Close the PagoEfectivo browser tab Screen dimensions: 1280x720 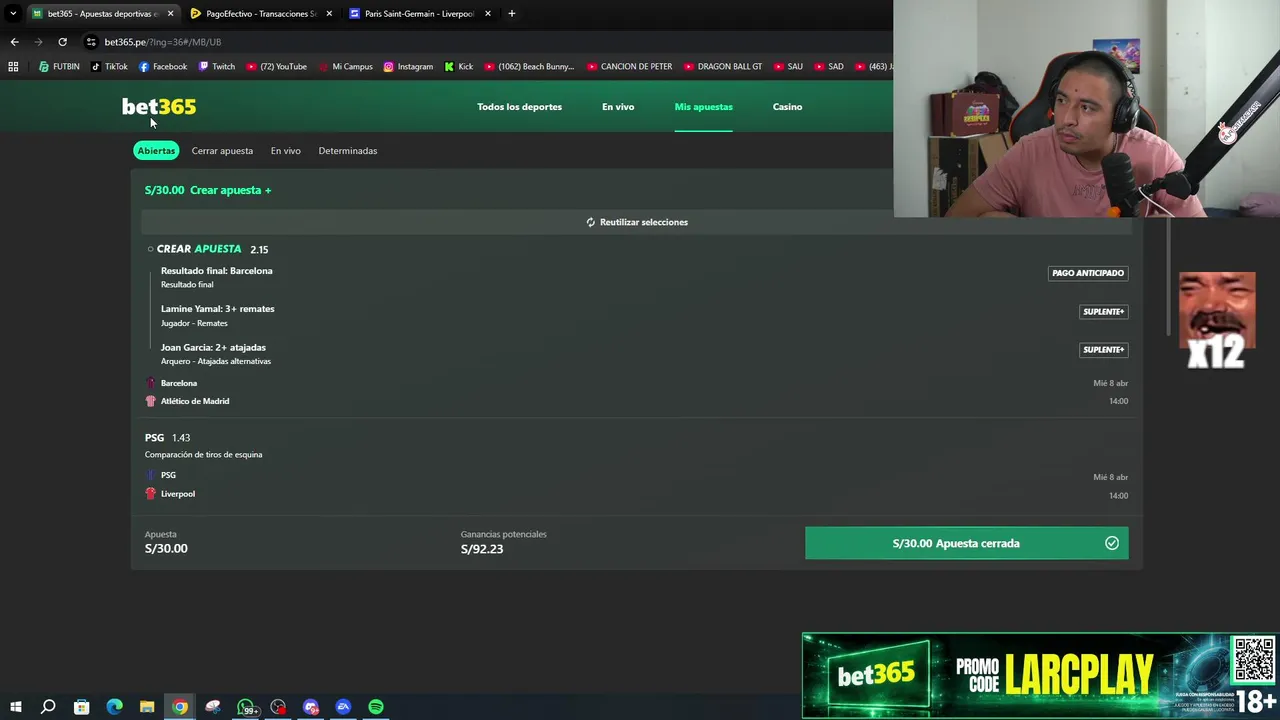pyautogui.click(x=329, y=14)
